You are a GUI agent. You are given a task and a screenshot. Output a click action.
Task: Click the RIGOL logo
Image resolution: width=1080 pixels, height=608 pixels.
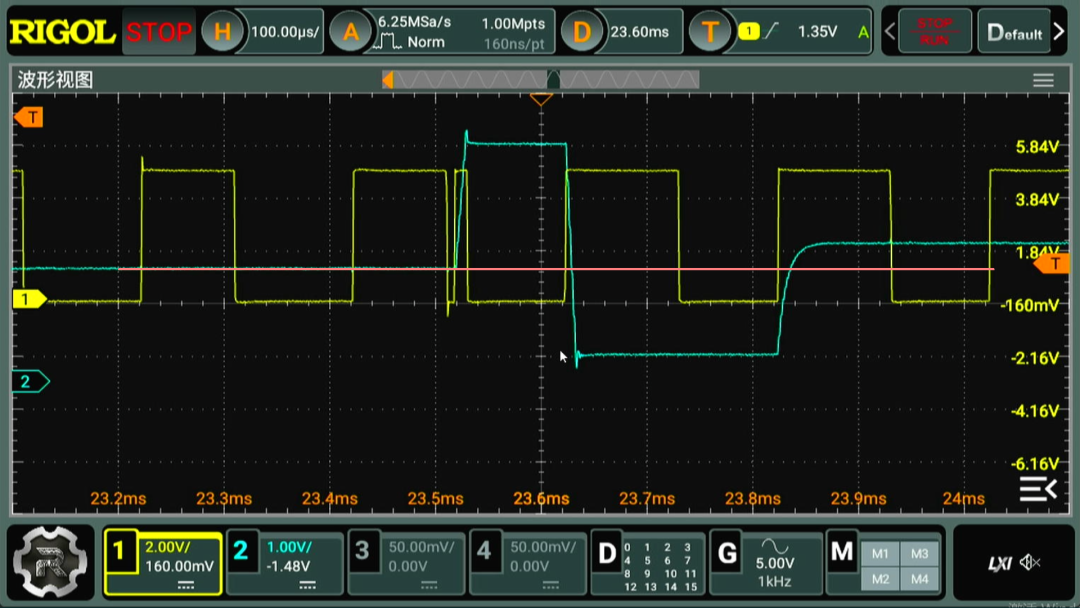(x=62, y=32)
